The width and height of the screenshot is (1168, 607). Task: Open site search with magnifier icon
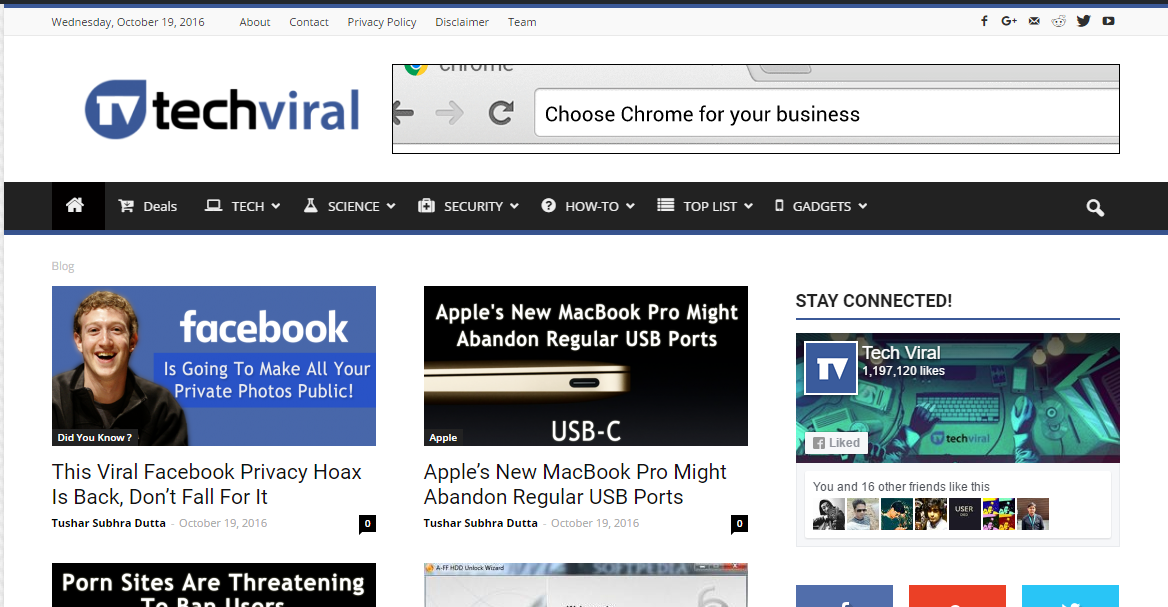1094,208
